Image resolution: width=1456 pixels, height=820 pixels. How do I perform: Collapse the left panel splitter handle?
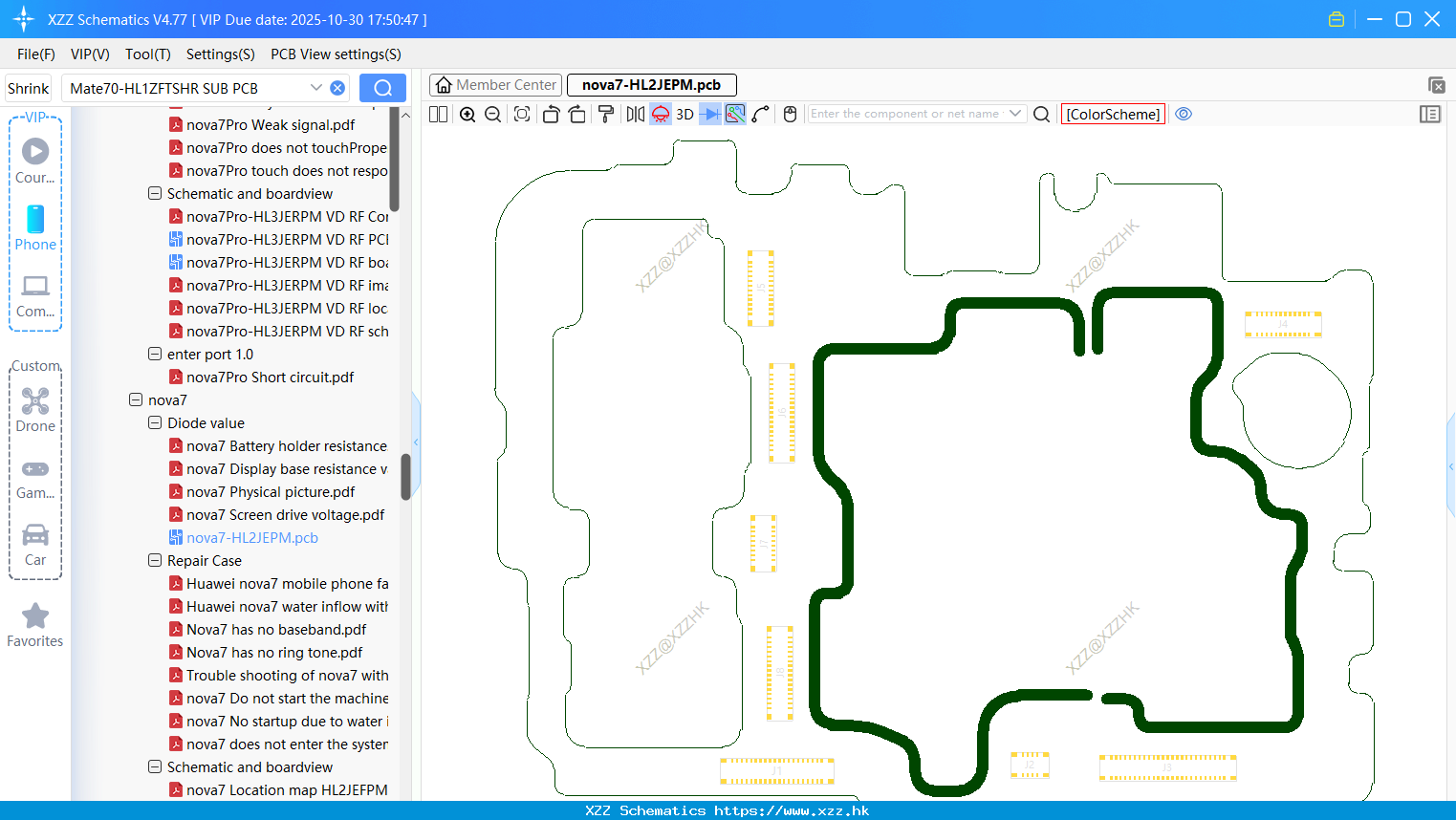(416, 442)
